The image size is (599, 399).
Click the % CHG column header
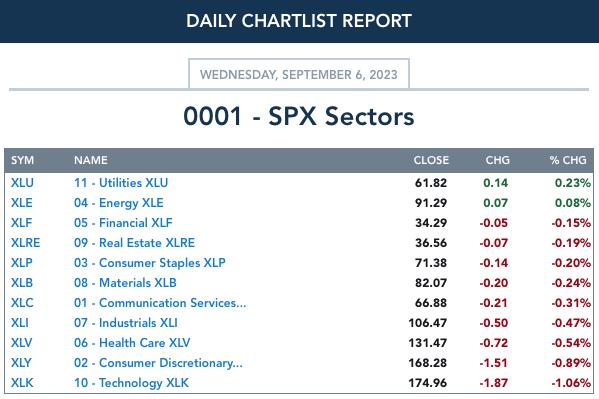coord(568,160)
